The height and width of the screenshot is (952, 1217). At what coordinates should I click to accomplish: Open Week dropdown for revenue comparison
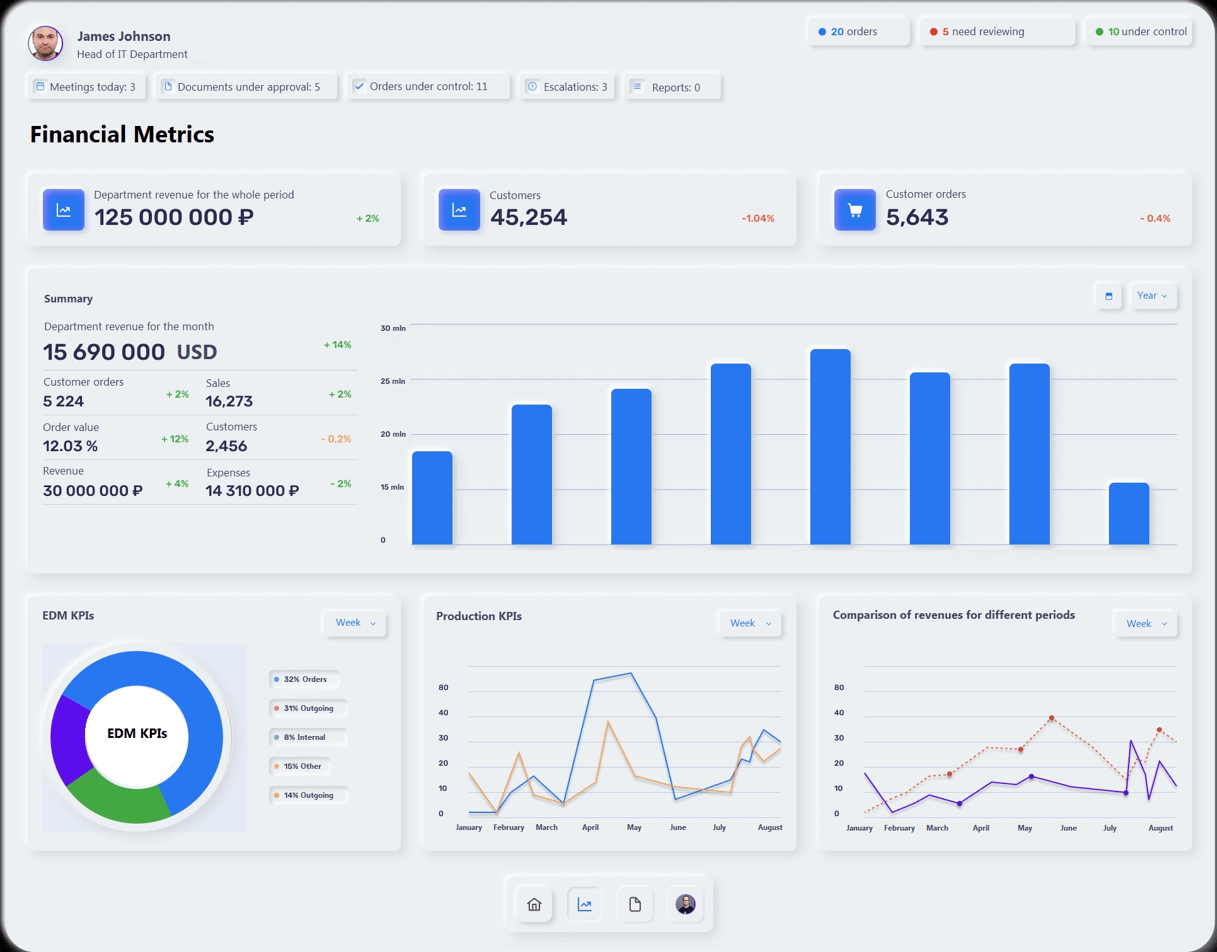coord(1145,623)
